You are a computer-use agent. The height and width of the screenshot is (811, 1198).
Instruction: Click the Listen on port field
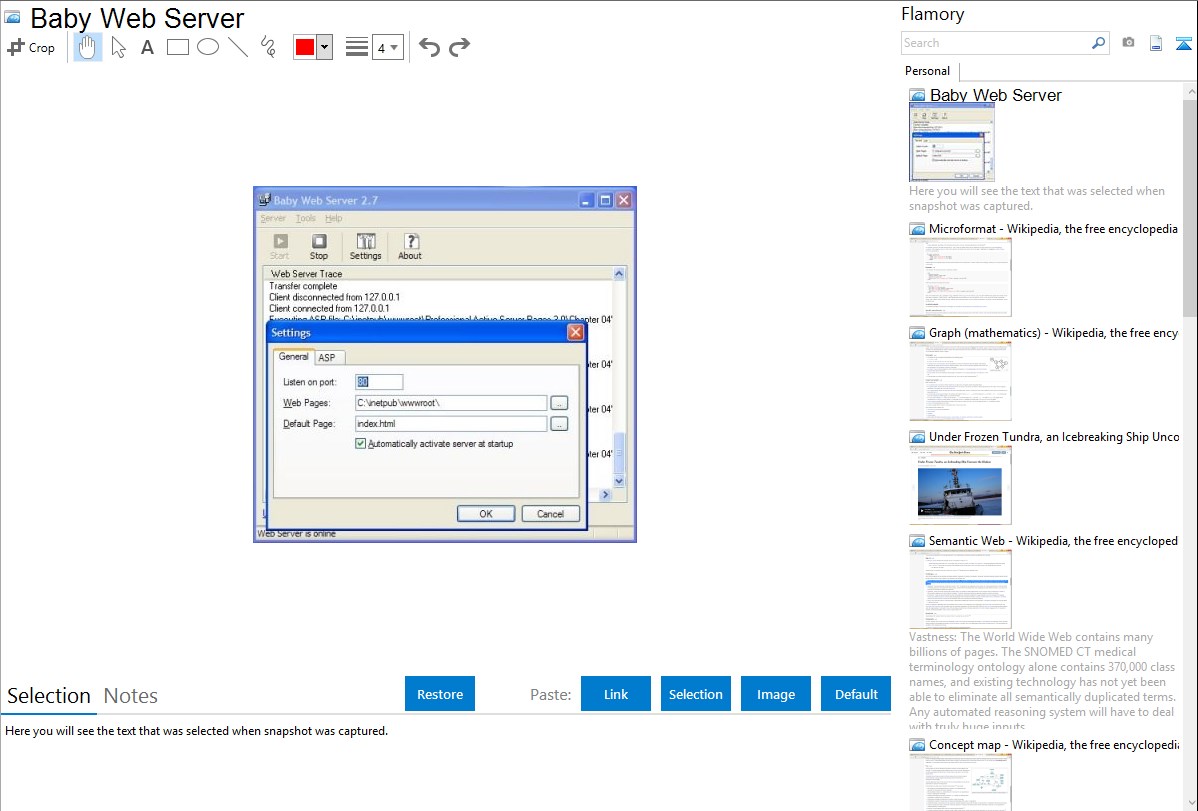pos(379,381)
